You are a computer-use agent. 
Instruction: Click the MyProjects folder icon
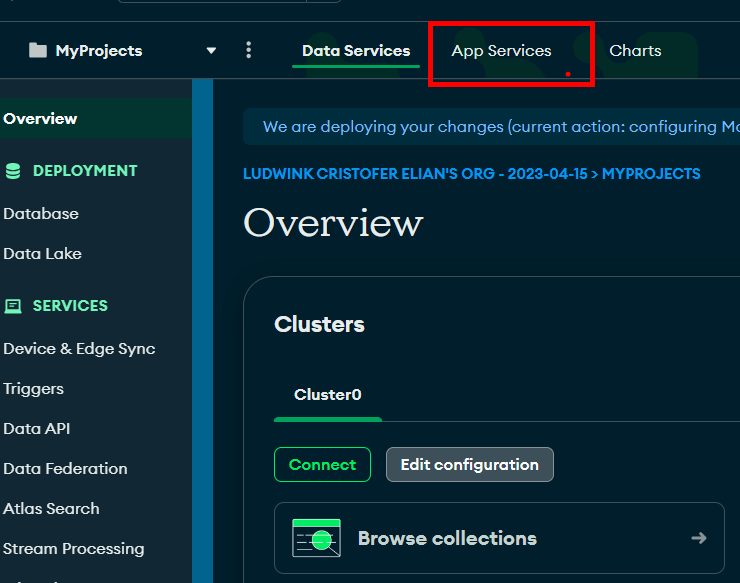point(38,50)
